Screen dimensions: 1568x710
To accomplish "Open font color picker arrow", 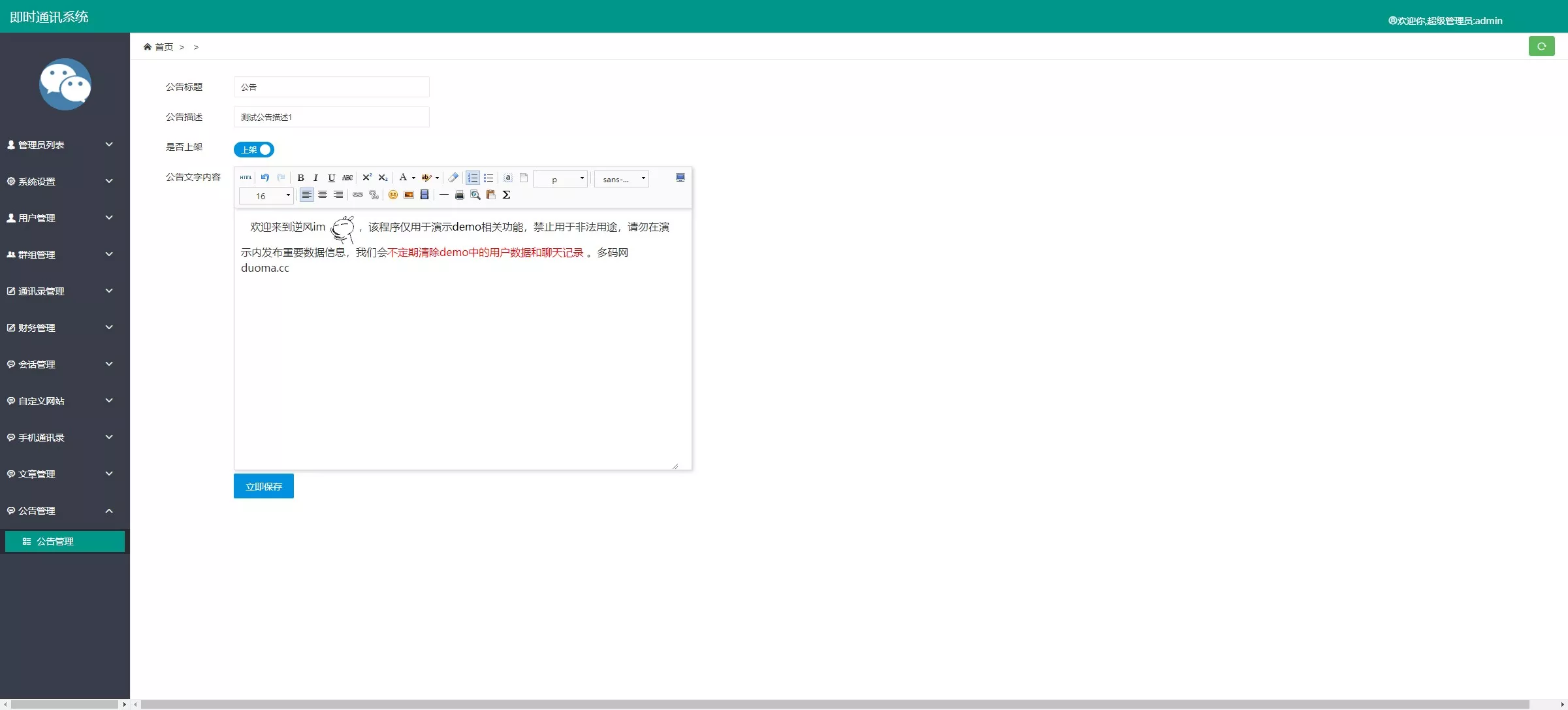I will coord(413,178).
